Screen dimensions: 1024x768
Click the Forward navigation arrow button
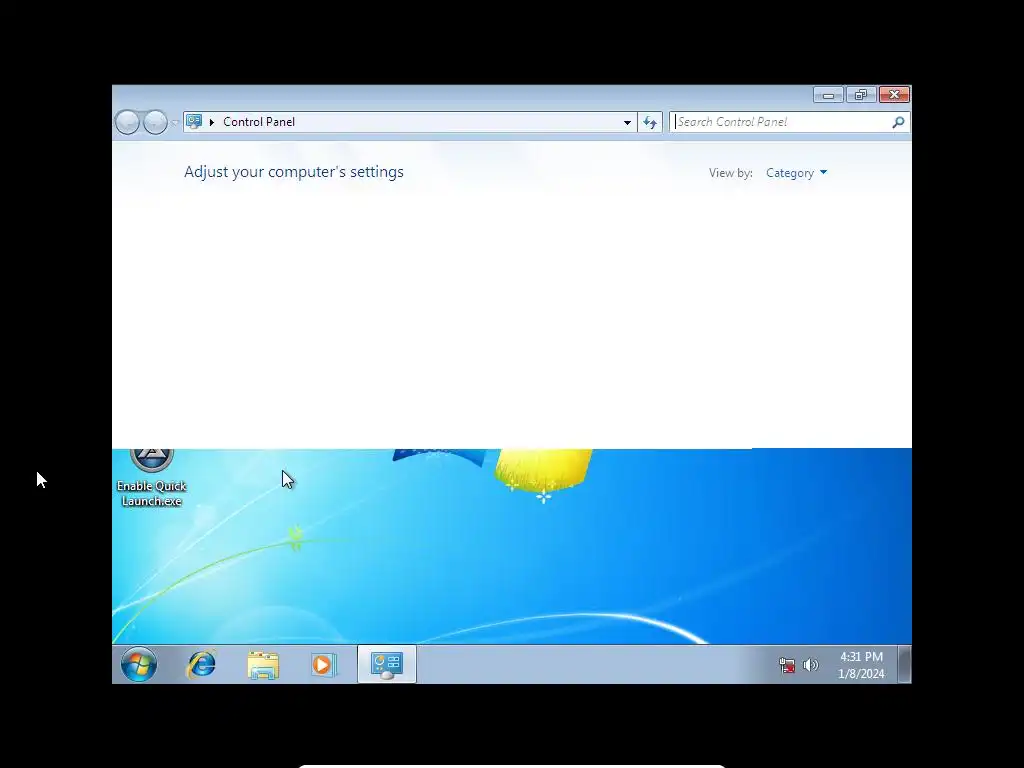coord(155,122)
